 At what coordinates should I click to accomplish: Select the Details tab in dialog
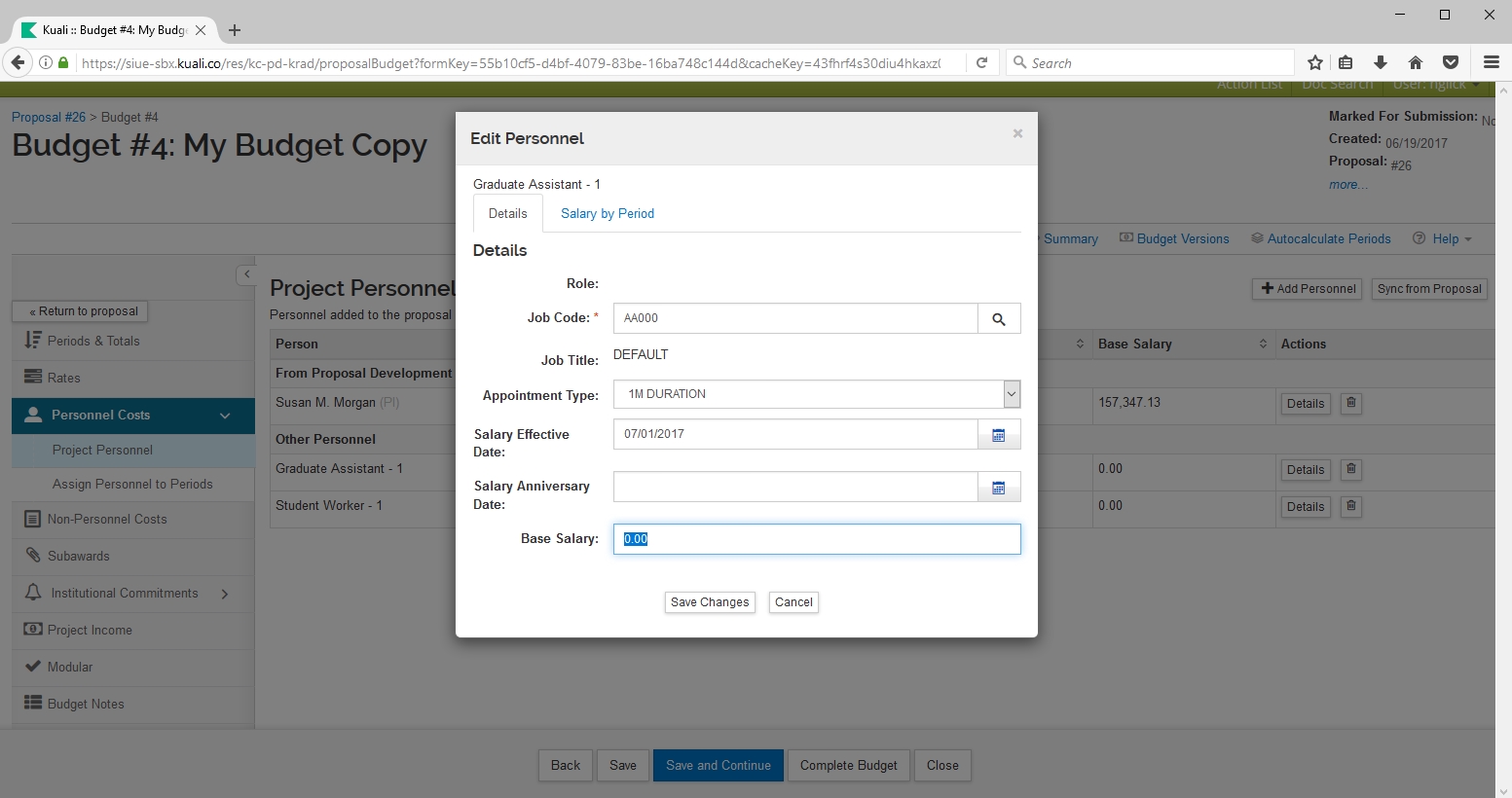[x=507, y=214]
